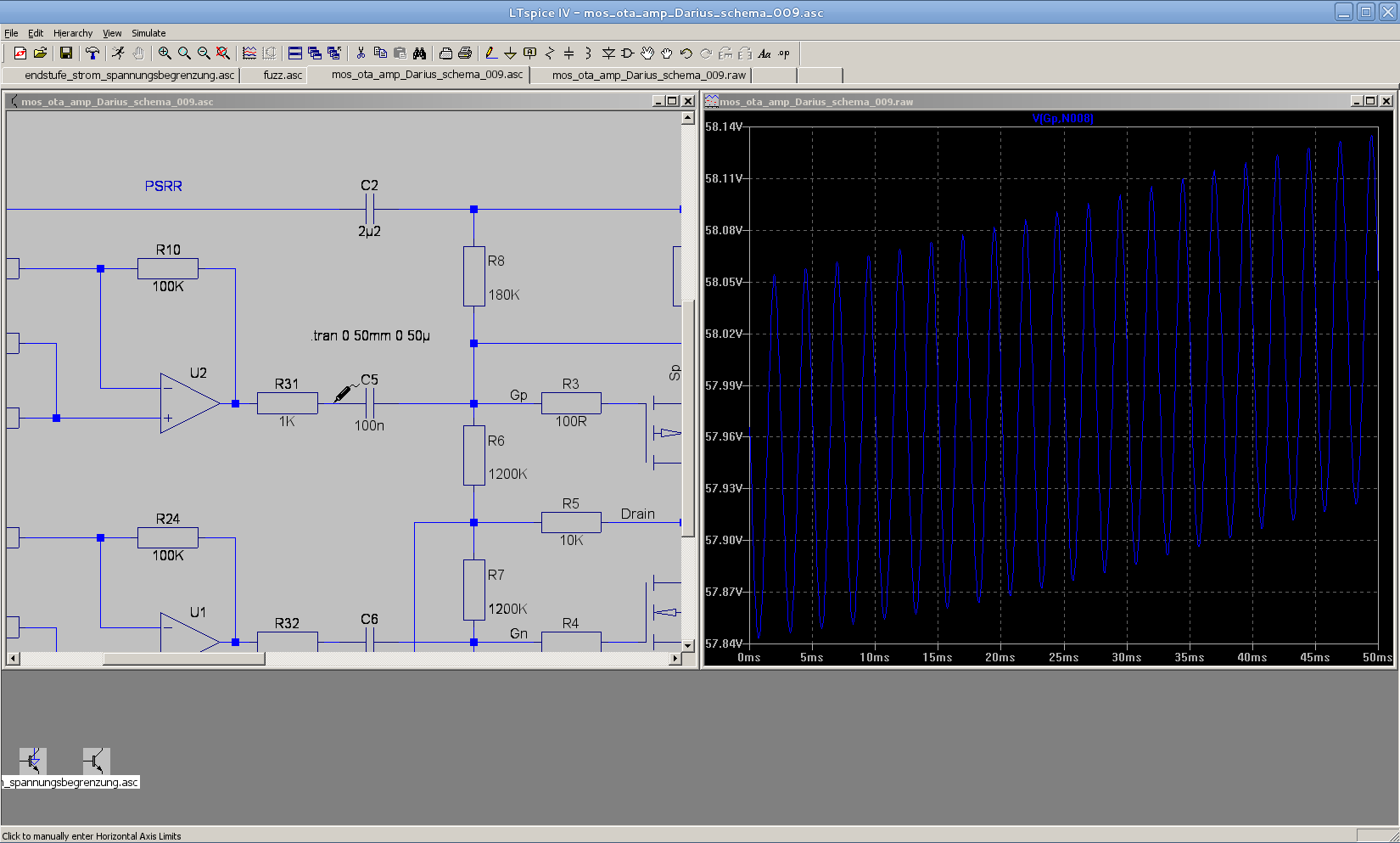1400x843 pixels.
Task: Click the New Schematic toolbar icon
Action: pos(20,53)
